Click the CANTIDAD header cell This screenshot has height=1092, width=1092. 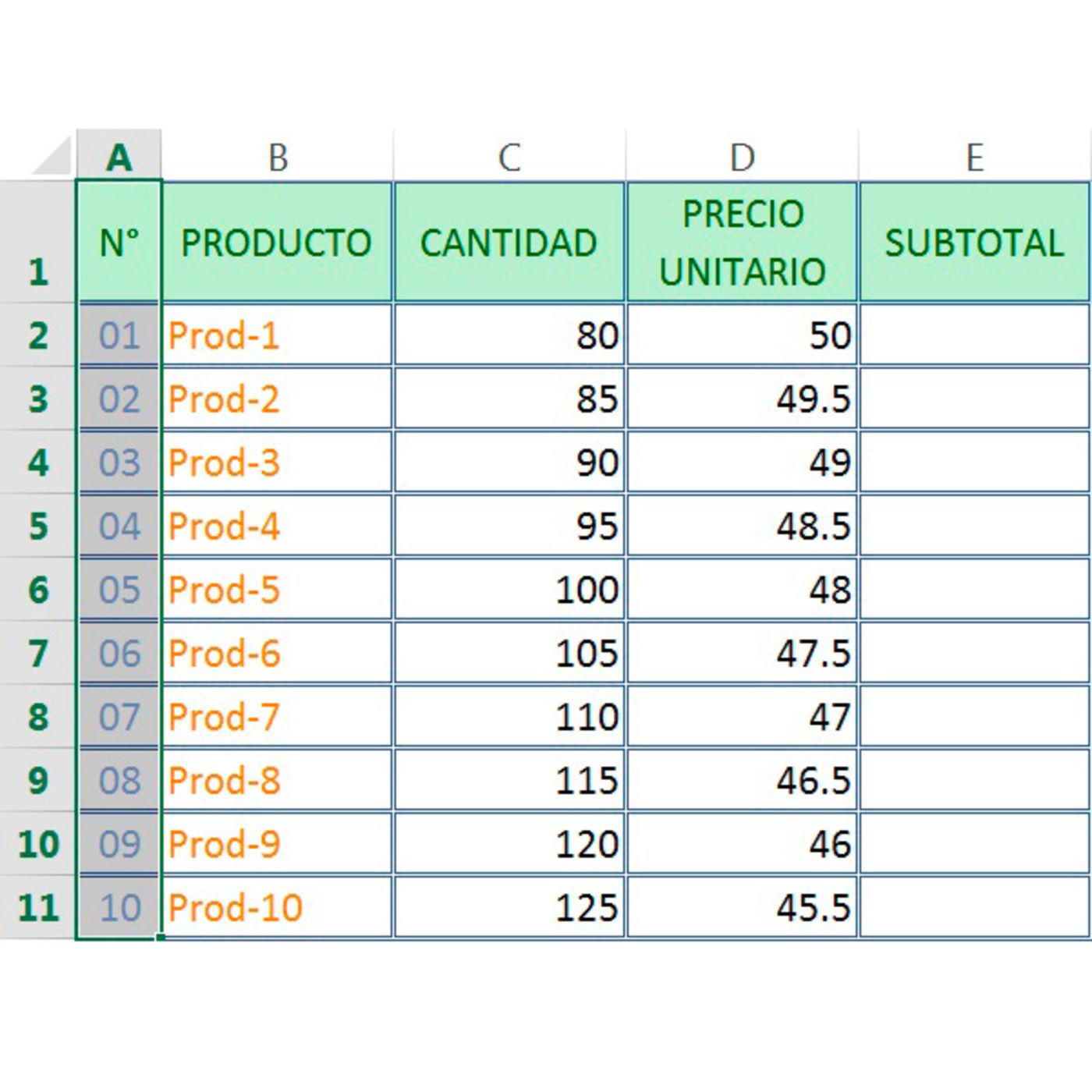coord(509,242)
